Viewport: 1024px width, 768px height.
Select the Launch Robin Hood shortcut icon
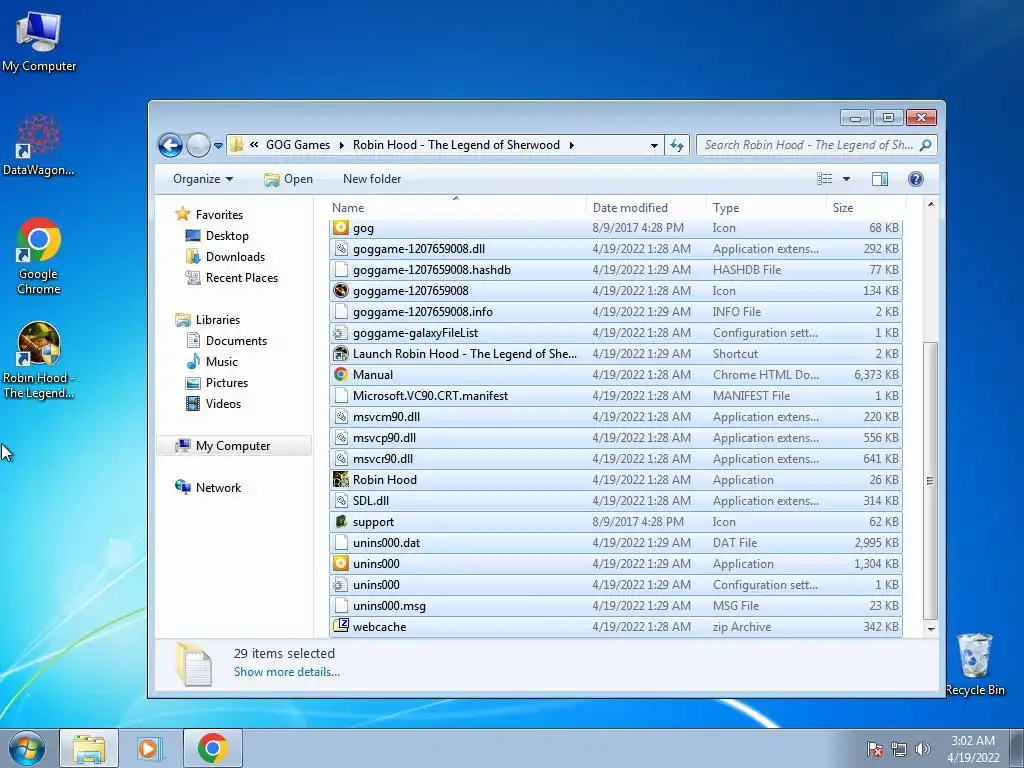pos(340,354)
